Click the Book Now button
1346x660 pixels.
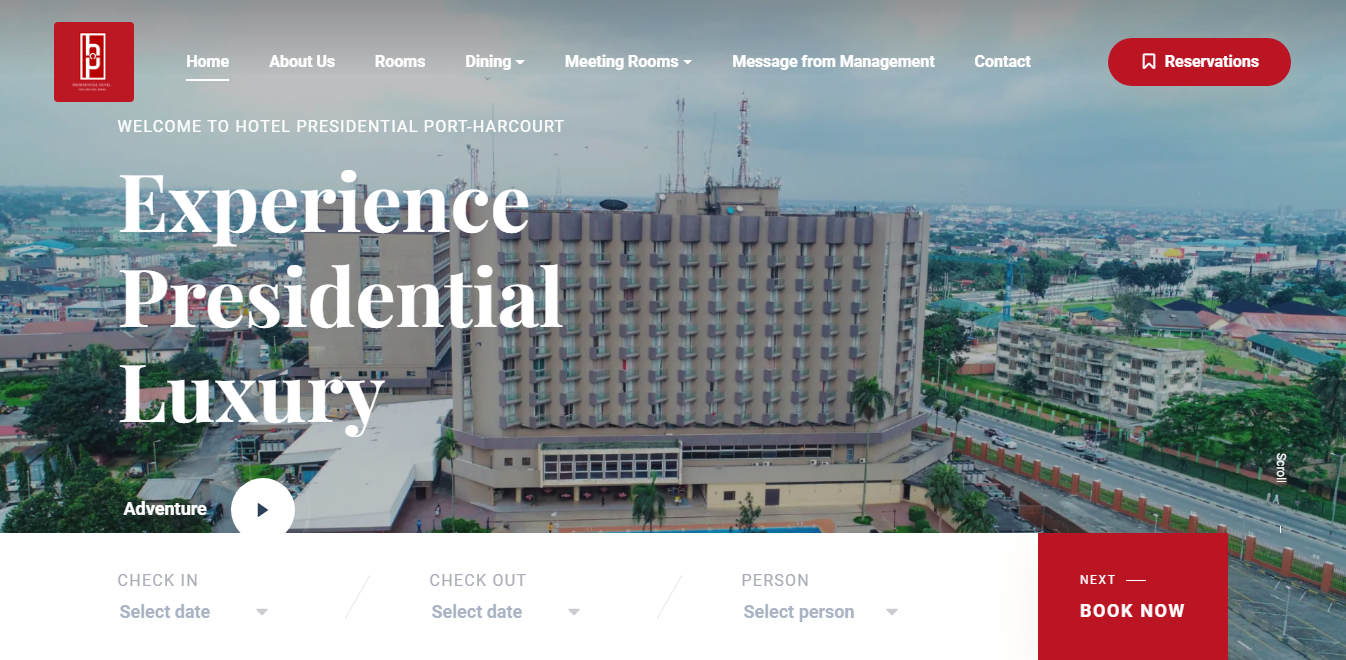coord(1133,597)
